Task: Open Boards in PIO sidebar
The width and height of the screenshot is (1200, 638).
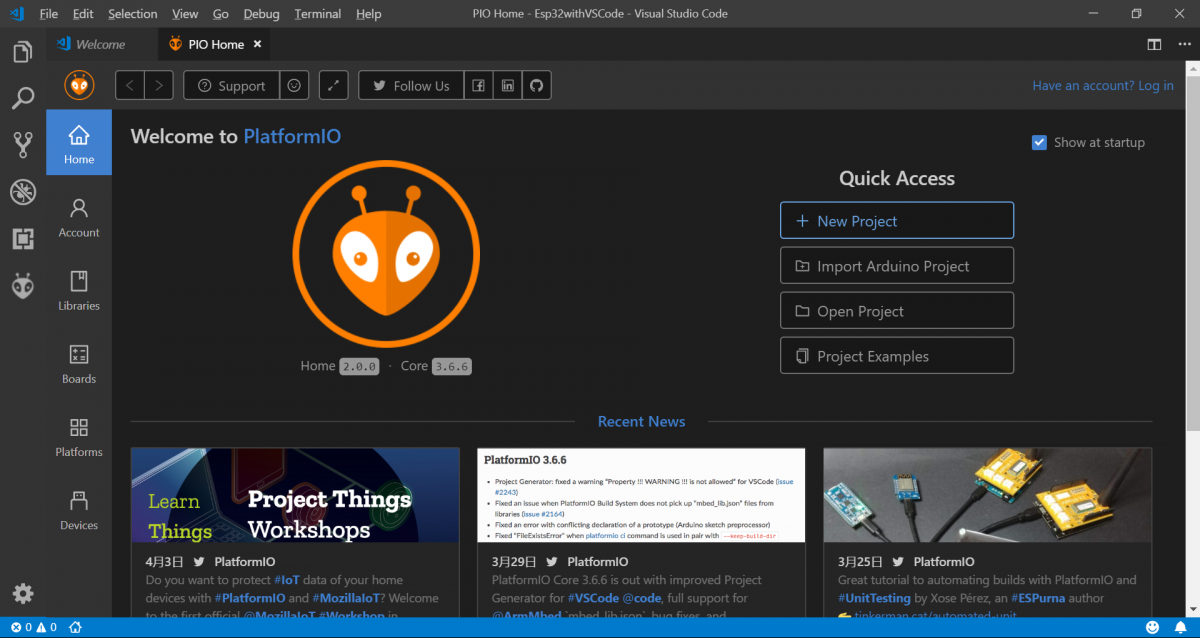Action: [x=79, y=363]
